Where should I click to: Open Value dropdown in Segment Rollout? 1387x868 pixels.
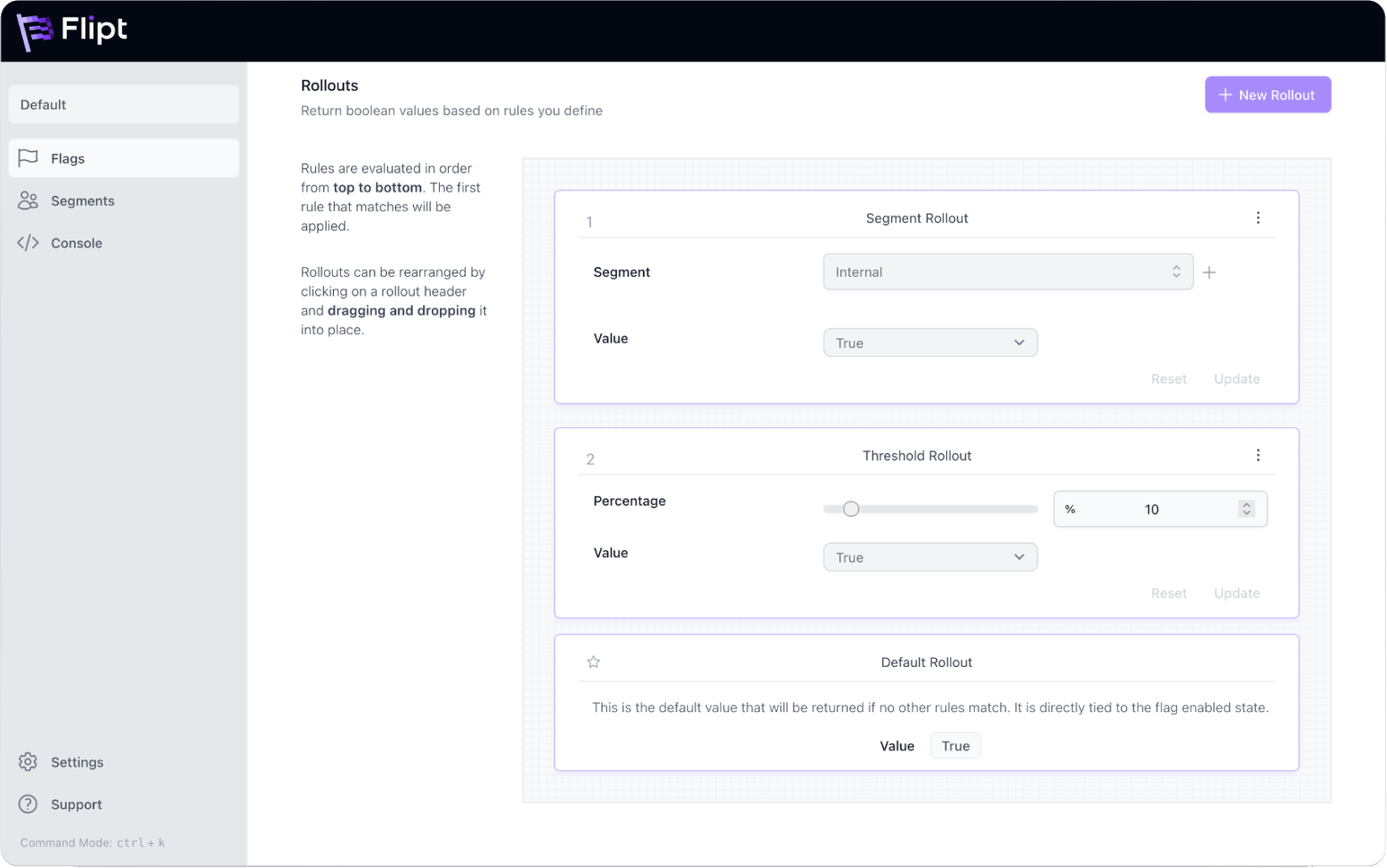click(930, 343)
